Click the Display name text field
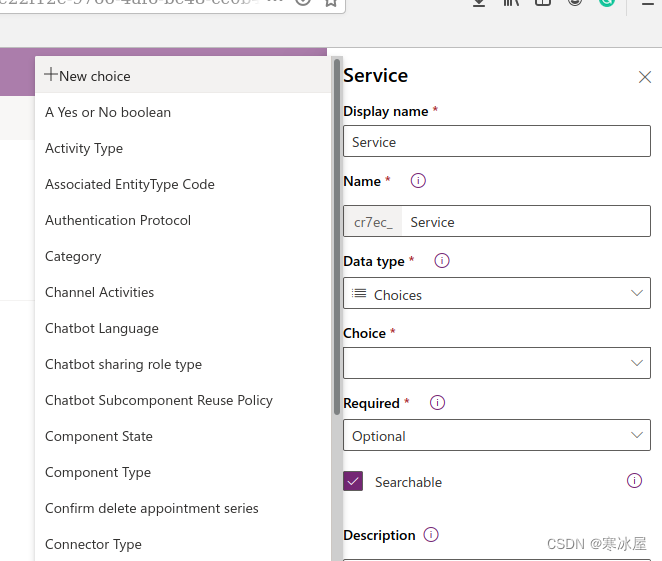 (496, 142)
